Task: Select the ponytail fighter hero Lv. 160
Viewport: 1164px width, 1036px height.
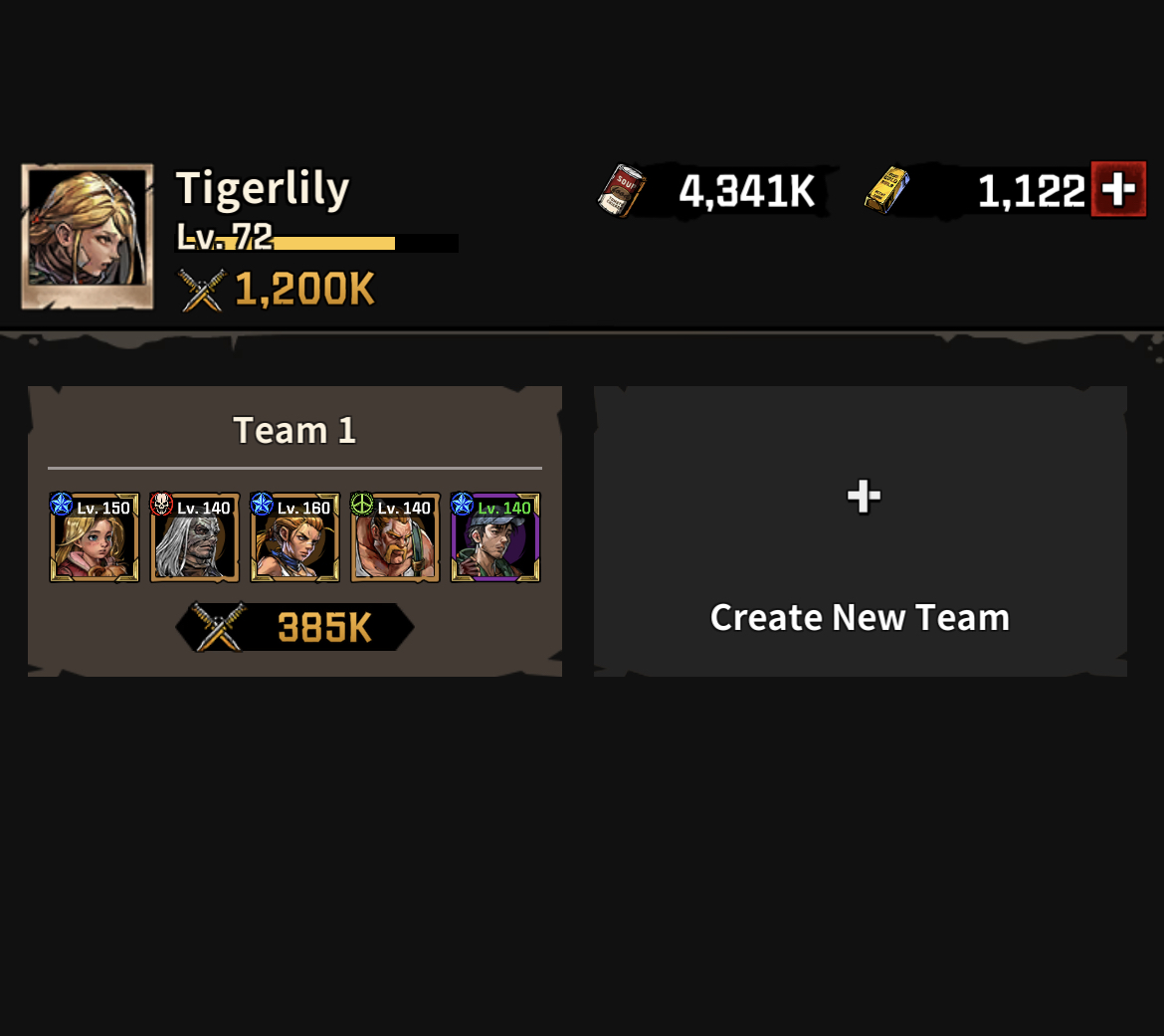Action: click(294, 537)
